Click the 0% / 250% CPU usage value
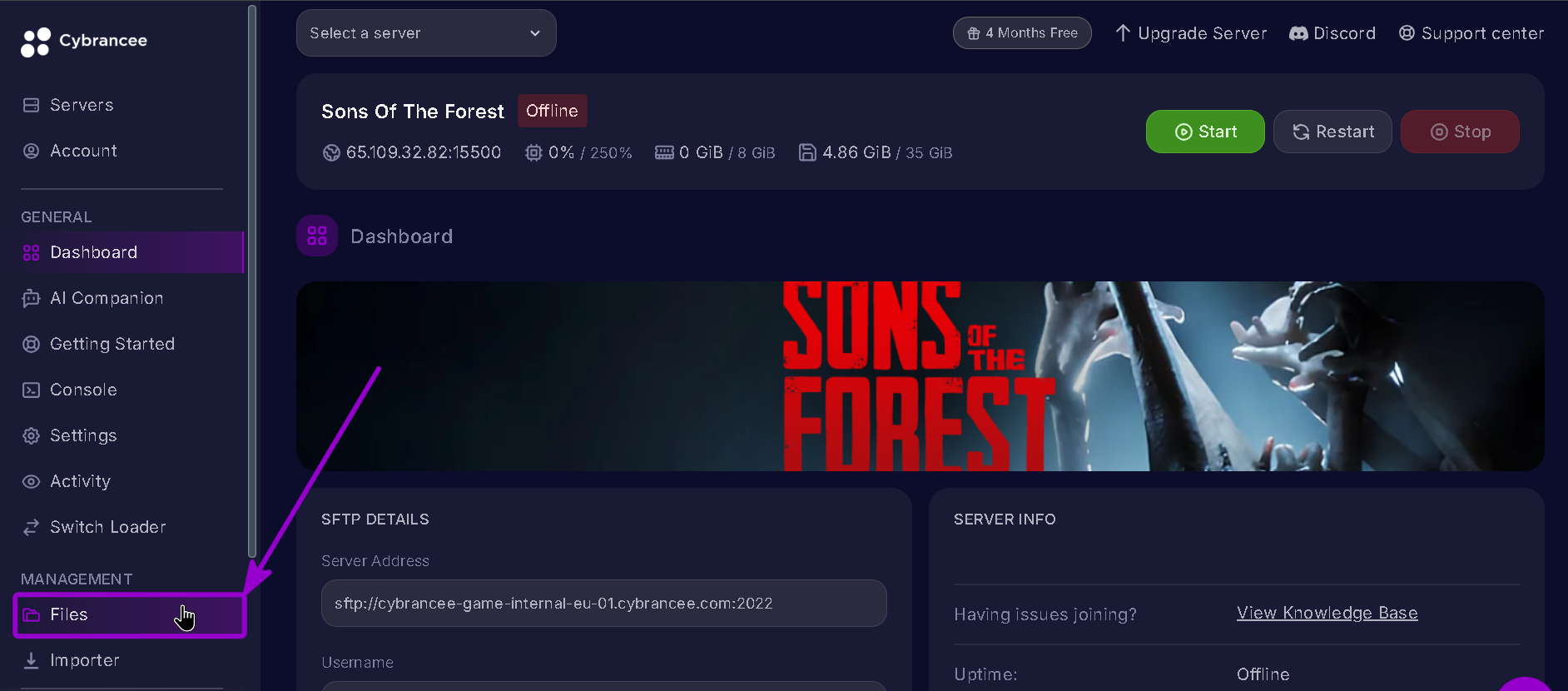The image size is (1568, 691). (590, 152)
